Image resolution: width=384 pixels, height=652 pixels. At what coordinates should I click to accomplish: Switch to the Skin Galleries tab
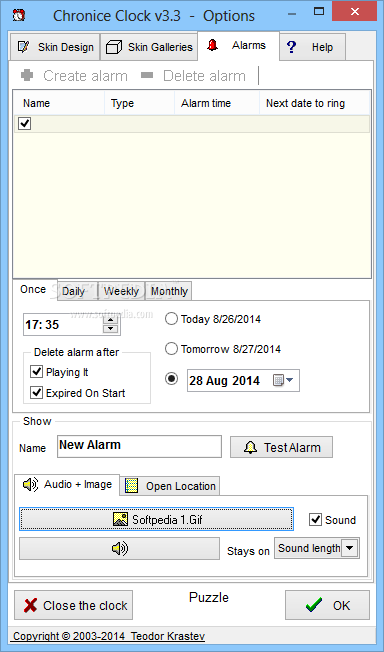coord(149,47)
